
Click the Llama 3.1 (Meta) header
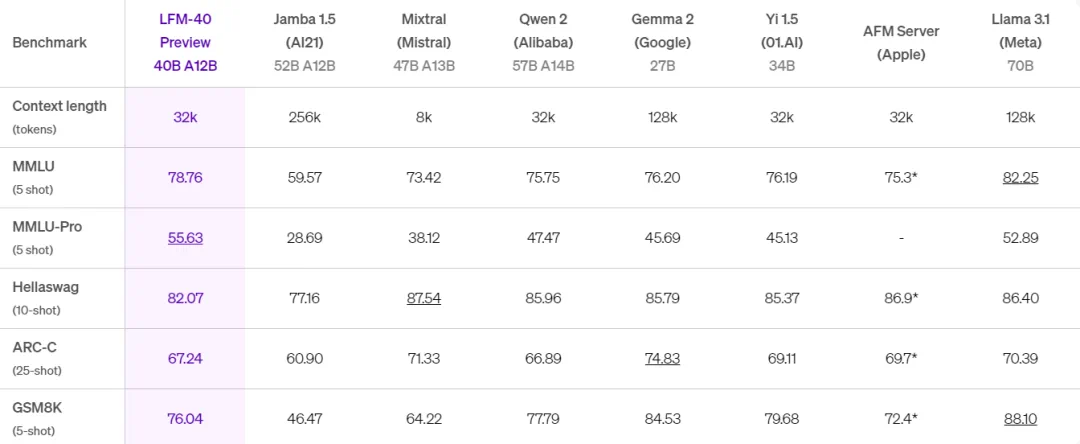(1020, 42)
